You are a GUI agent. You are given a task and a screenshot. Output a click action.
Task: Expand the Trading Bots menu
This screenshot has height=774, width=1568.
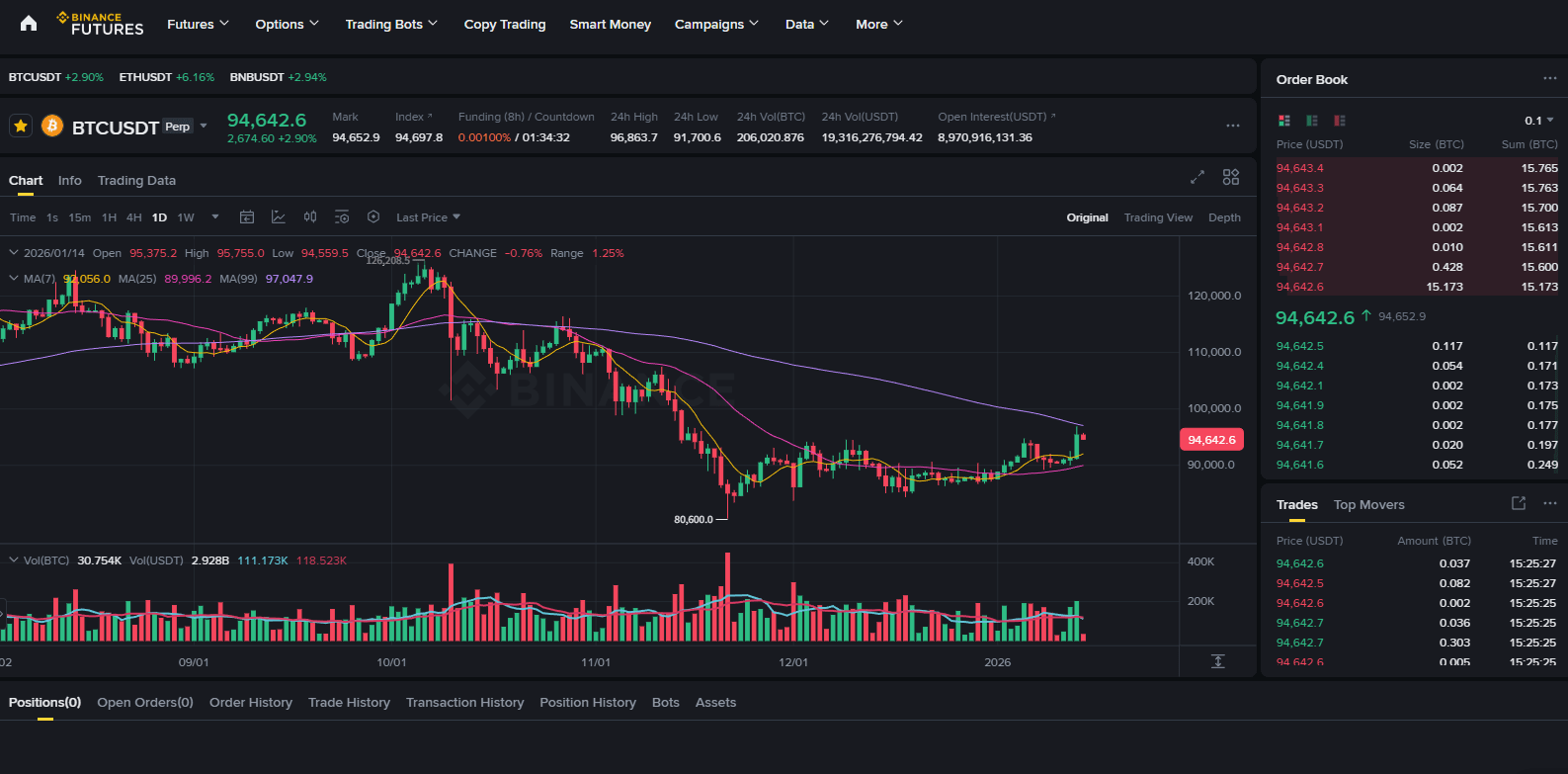point(391,24)
